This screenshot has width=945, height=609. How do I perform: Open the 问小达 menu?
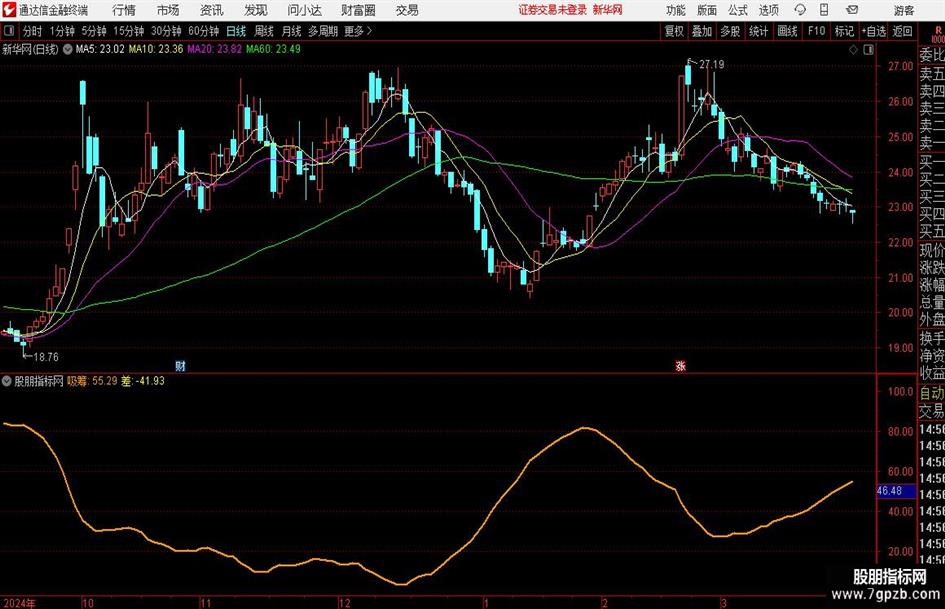304,10
